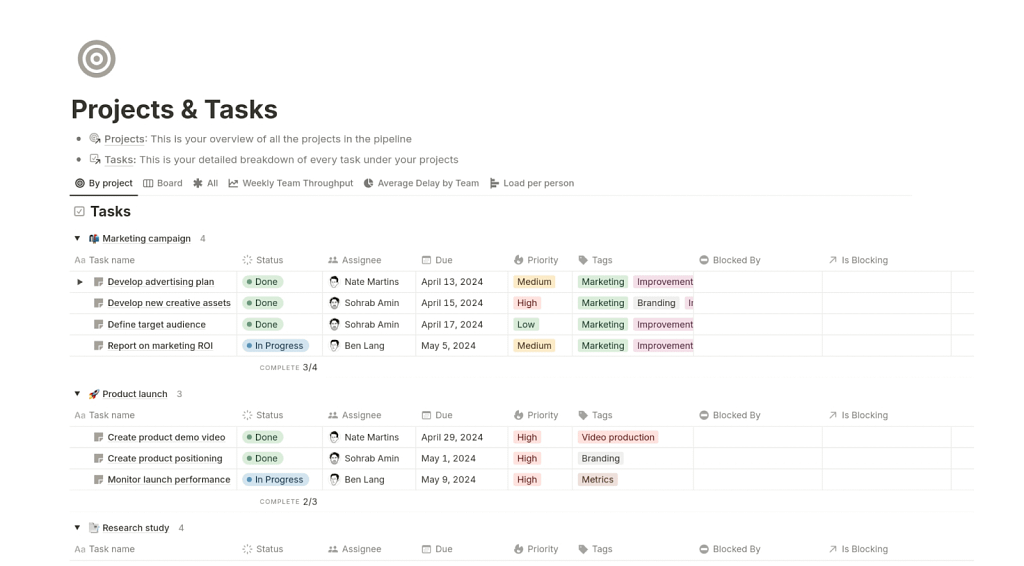Click the Research study group icon

[x=94, y=527]
